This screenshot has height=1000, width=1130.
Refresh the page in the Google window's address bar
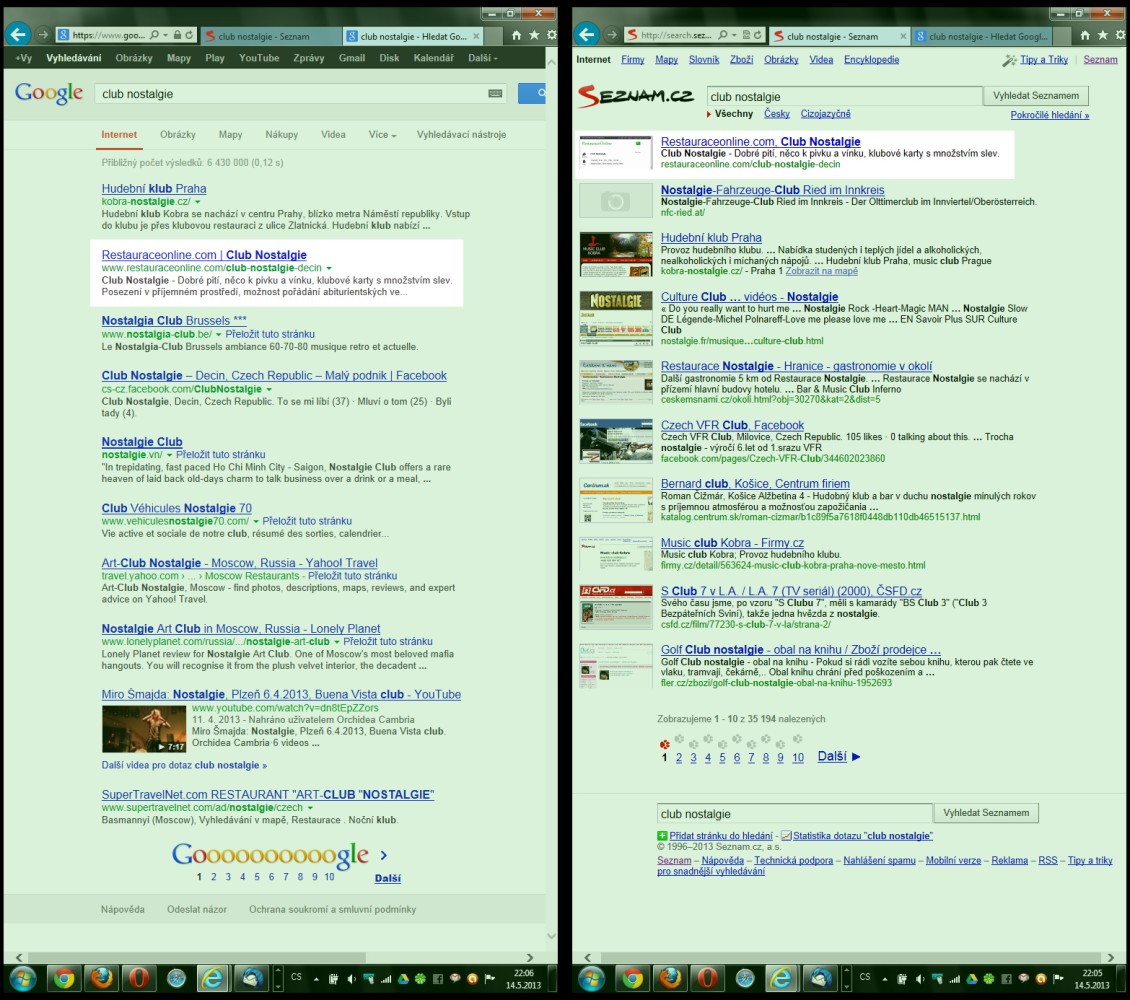click(189, 35)
